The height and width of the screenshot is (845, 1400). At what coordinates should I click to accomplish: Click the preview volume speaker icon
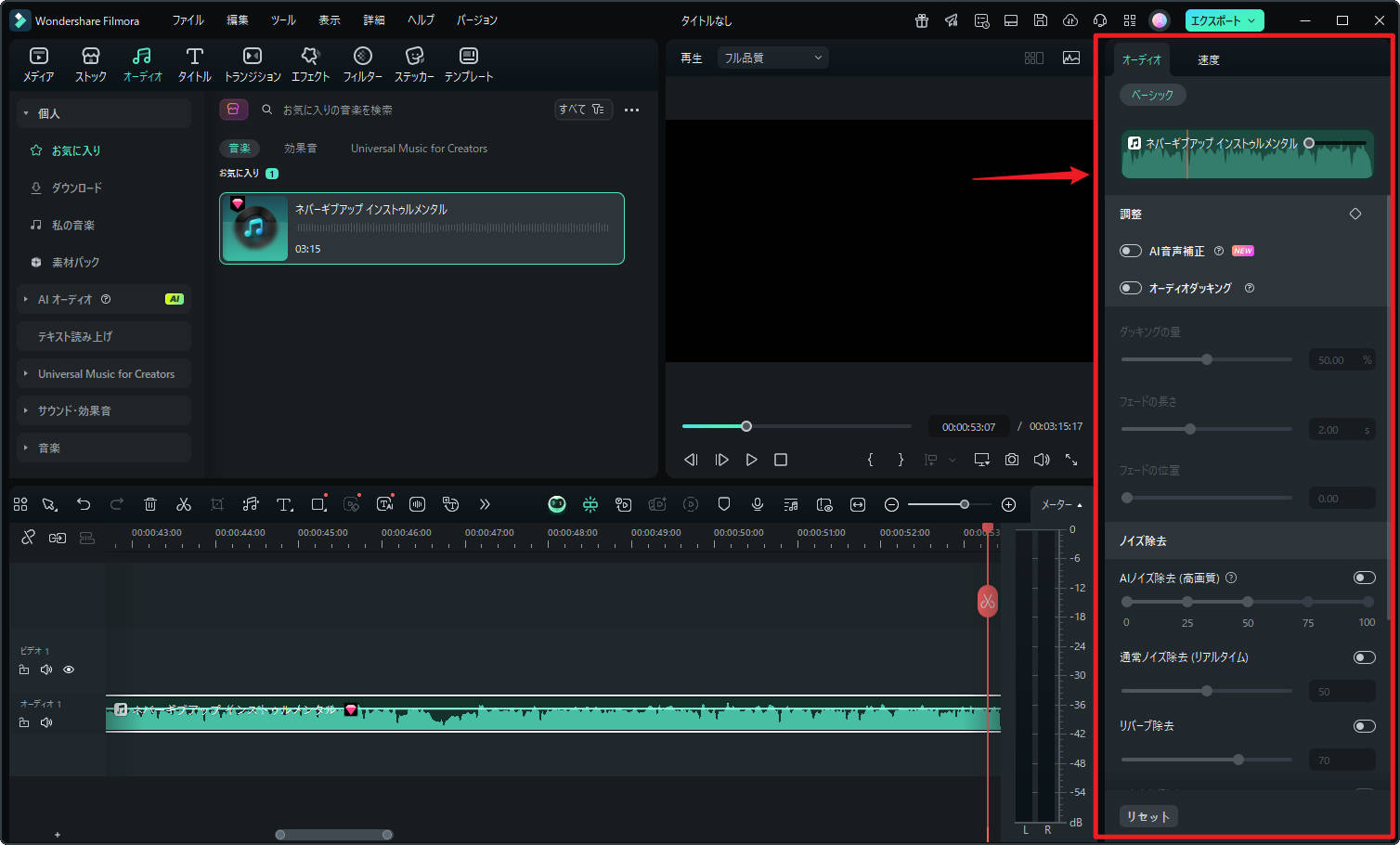point(1042,460)
